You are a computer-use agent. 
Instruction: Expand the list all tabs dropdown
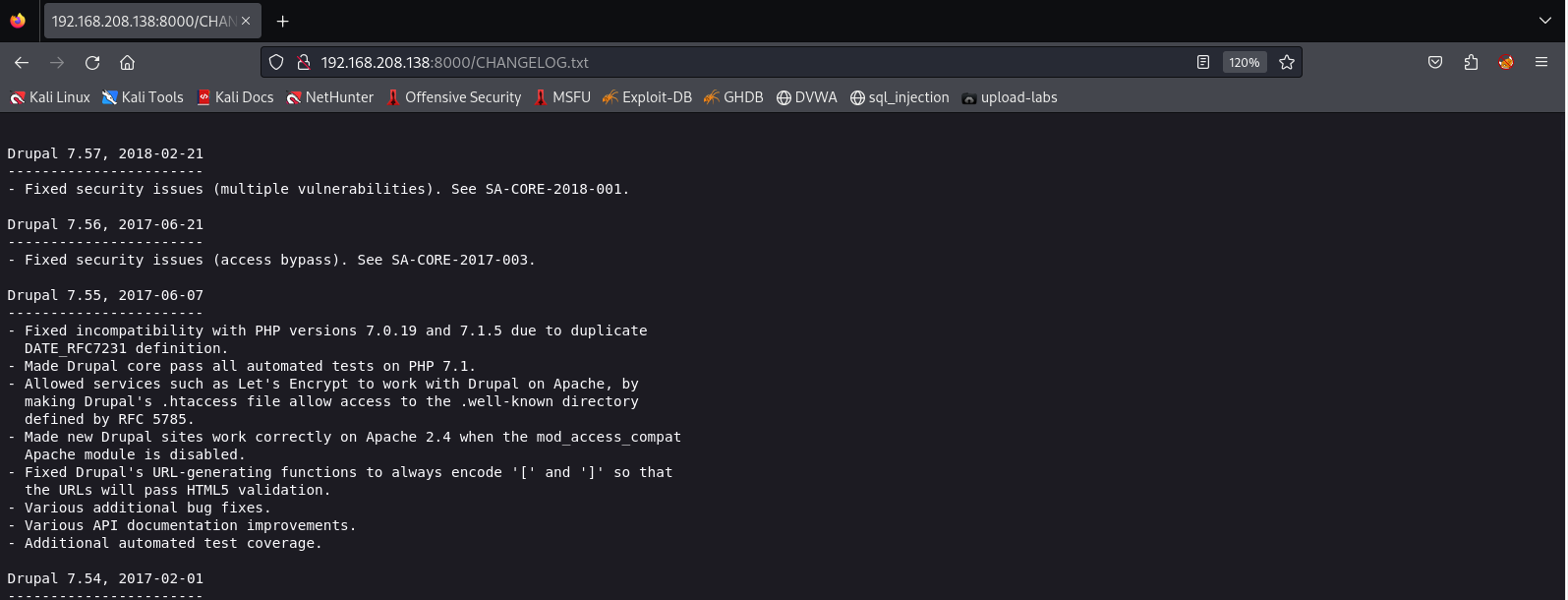click(1545, 21)
